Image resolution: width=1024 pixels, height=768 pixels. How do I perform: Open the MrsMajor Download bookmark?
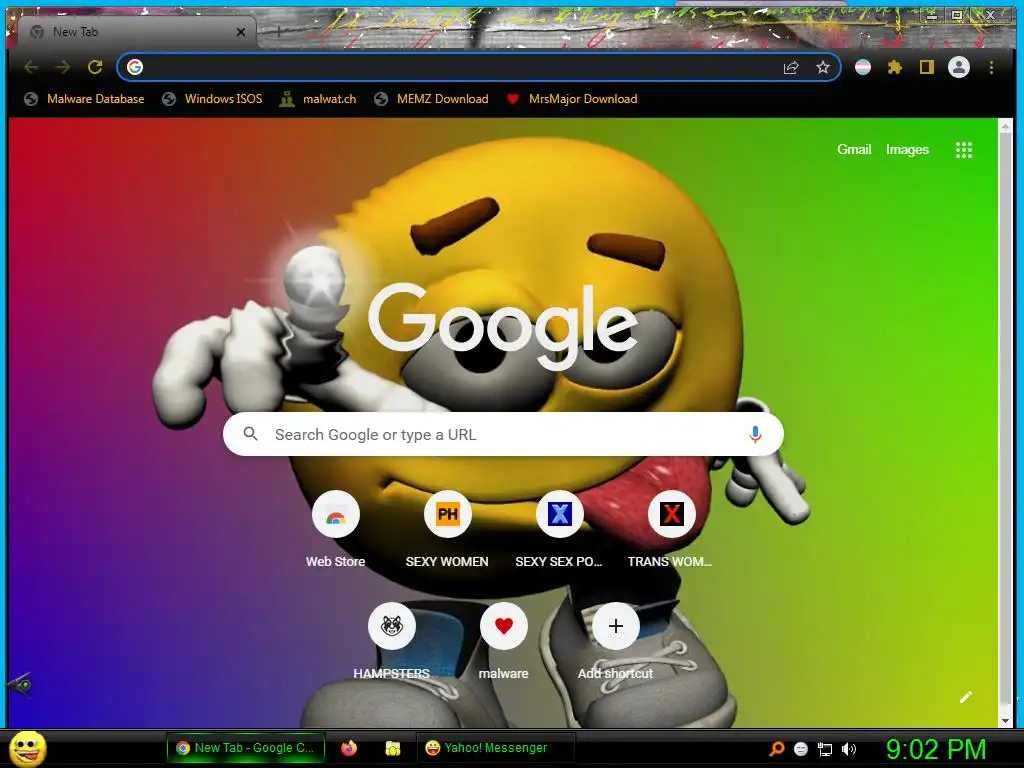[x=572, y=99]
